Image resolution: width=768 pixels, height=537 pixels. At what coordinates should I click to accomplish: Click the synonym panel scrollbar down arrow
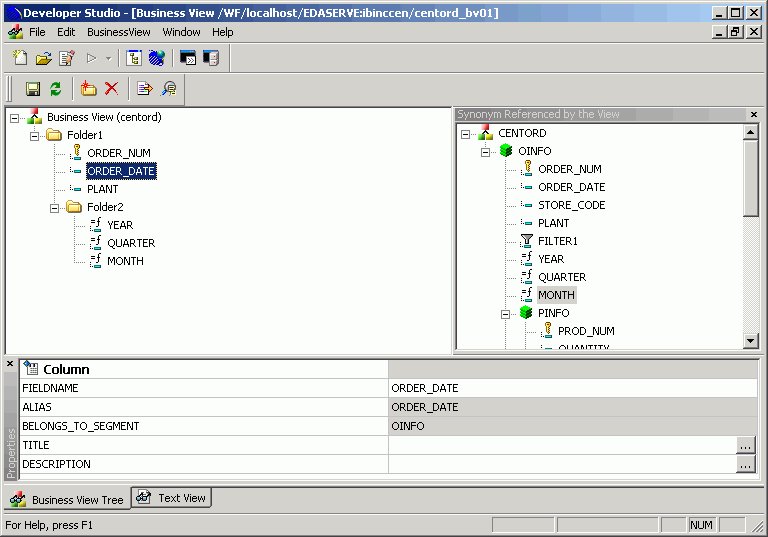coord(751,341)
